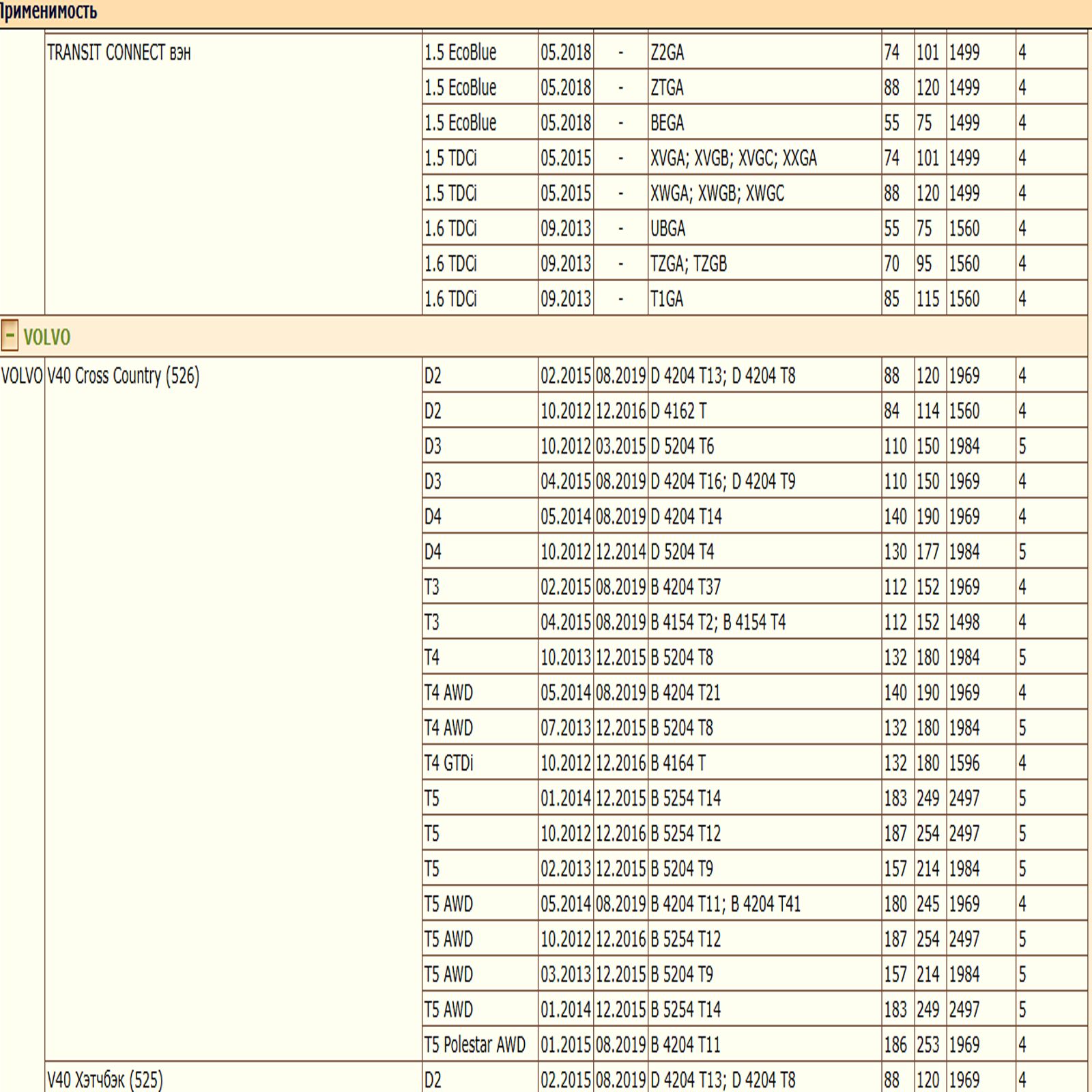Click the BEGA engine code
Screen dimensions: 1092x1092
pyautogui.click(x=667, y=123)
